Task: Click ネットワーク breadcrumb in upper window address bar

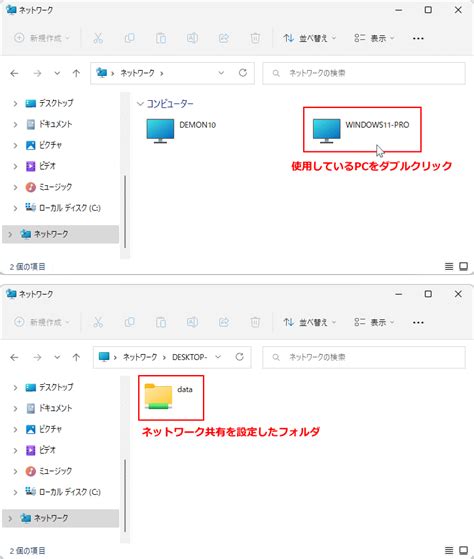Action: click(137, 73)
